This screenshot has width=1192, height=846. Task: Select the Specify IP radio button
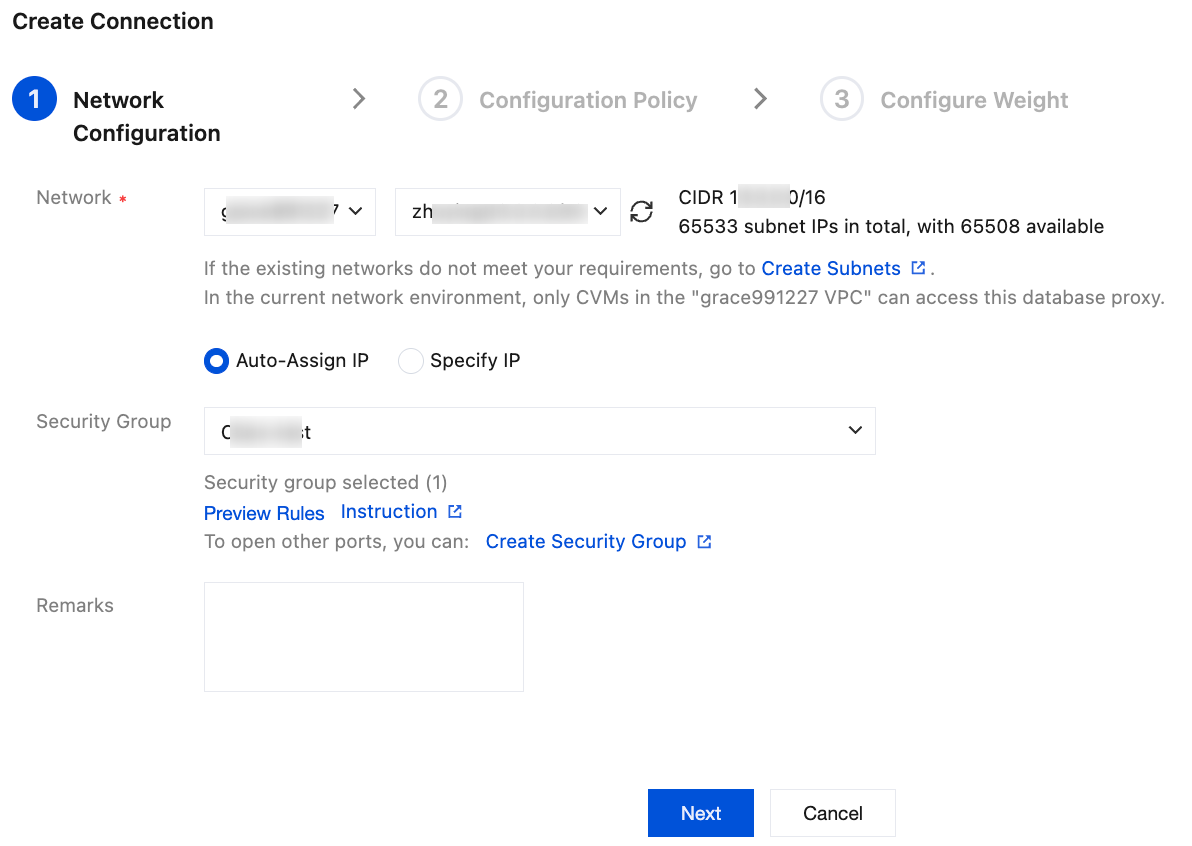[410, 361]
